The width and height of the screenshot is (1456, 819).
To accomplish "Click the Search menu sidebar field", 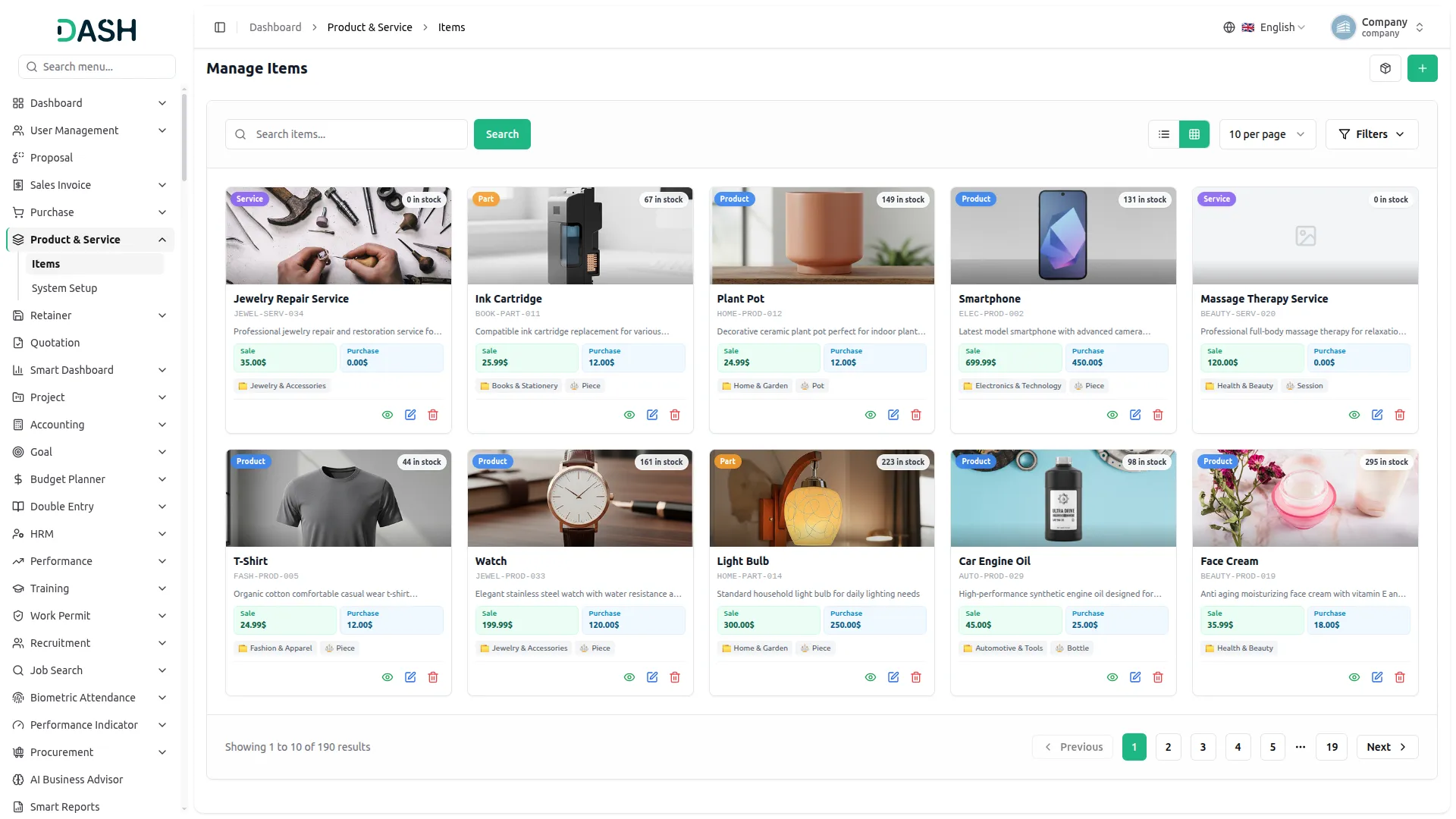I will click(97, 67).
